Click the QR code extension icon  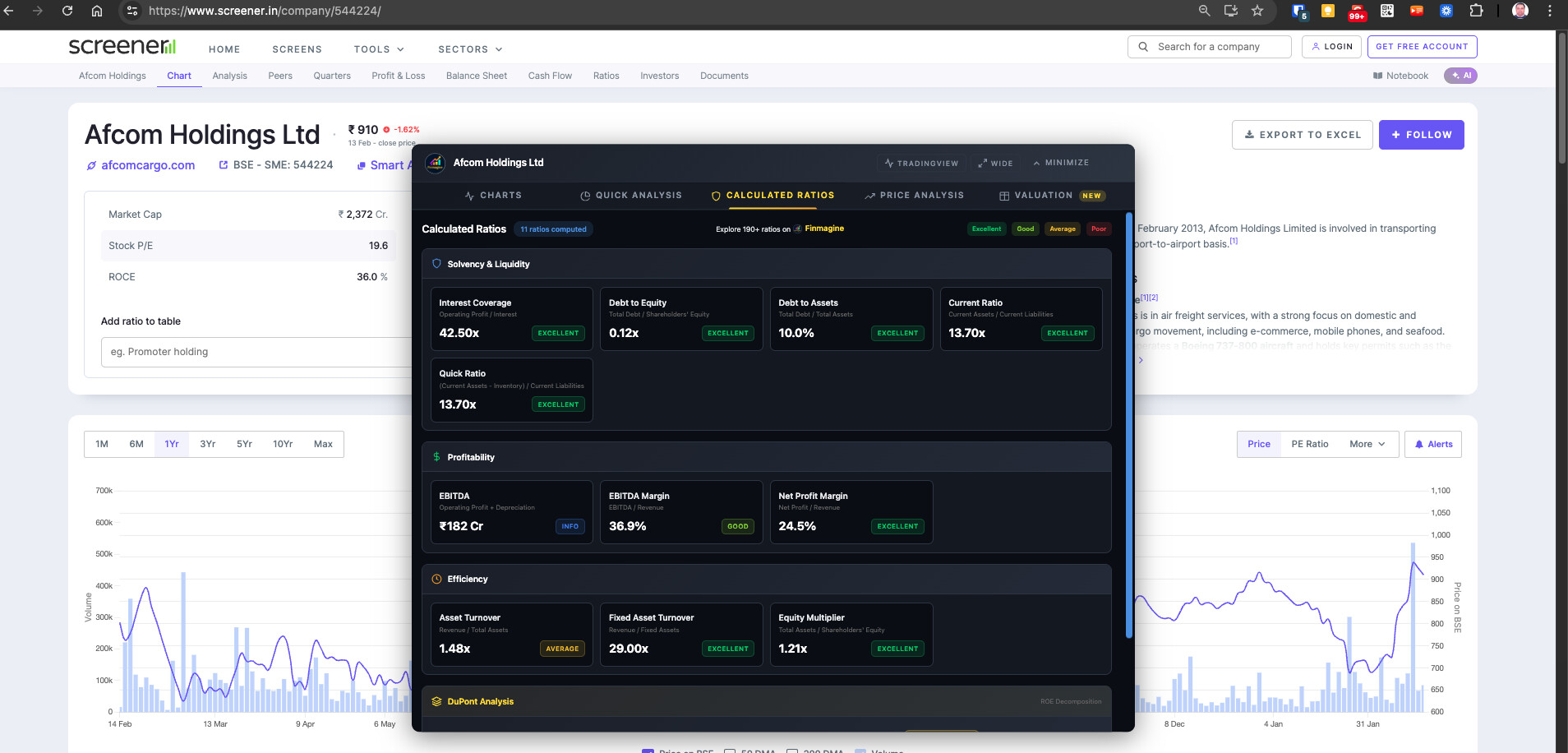pyautogui.click(x=1387, y=11)
